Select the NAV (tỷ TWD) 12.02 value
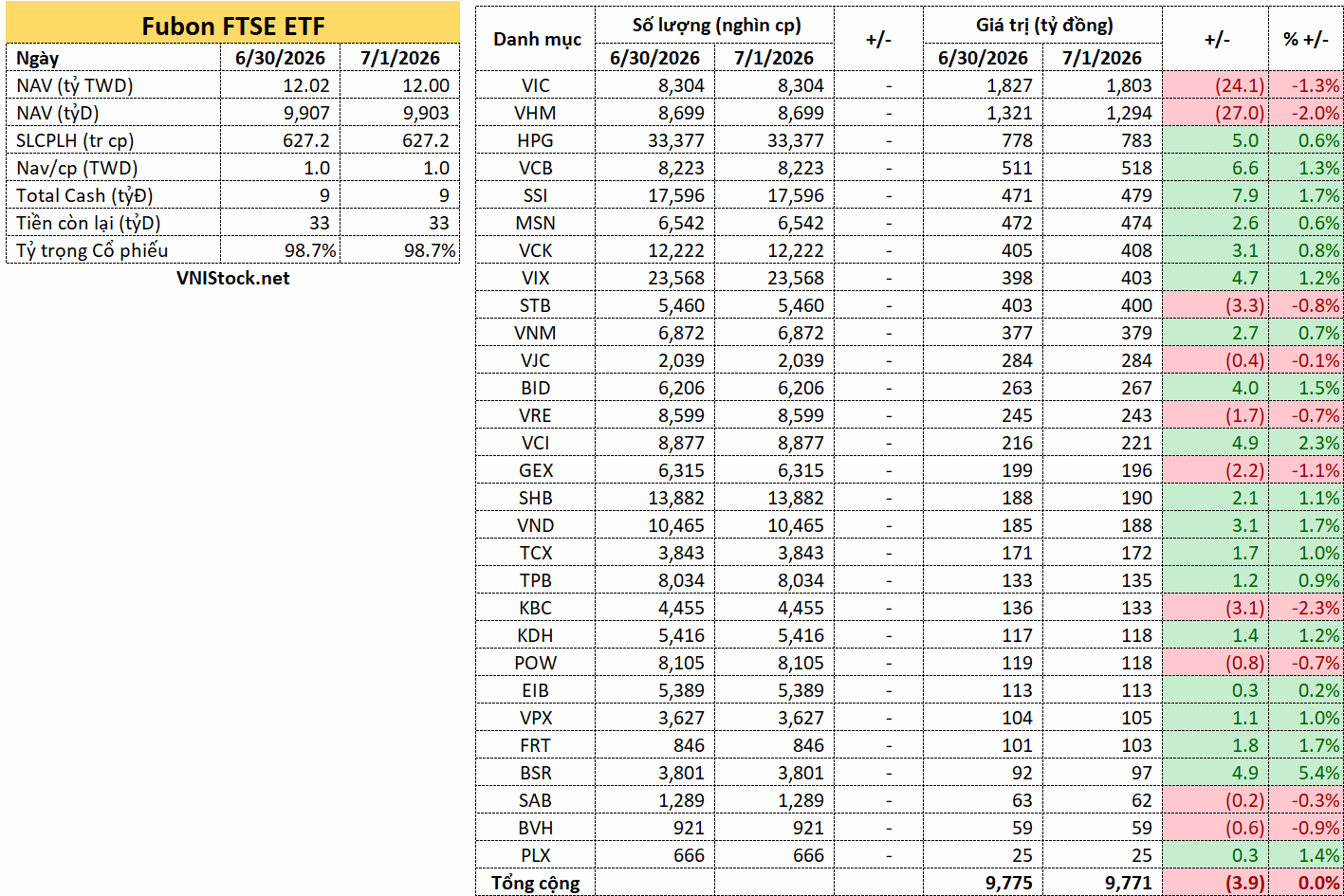The height and width of the screenshot is (896, 1344). pyautogui.click(x=280, y=85)
